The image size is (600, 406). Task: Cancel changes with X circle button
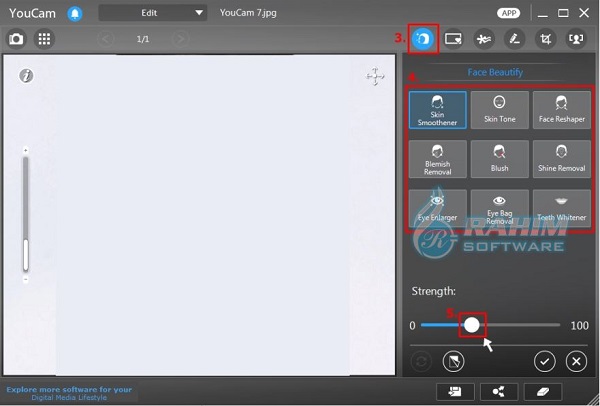coord(576,361)
